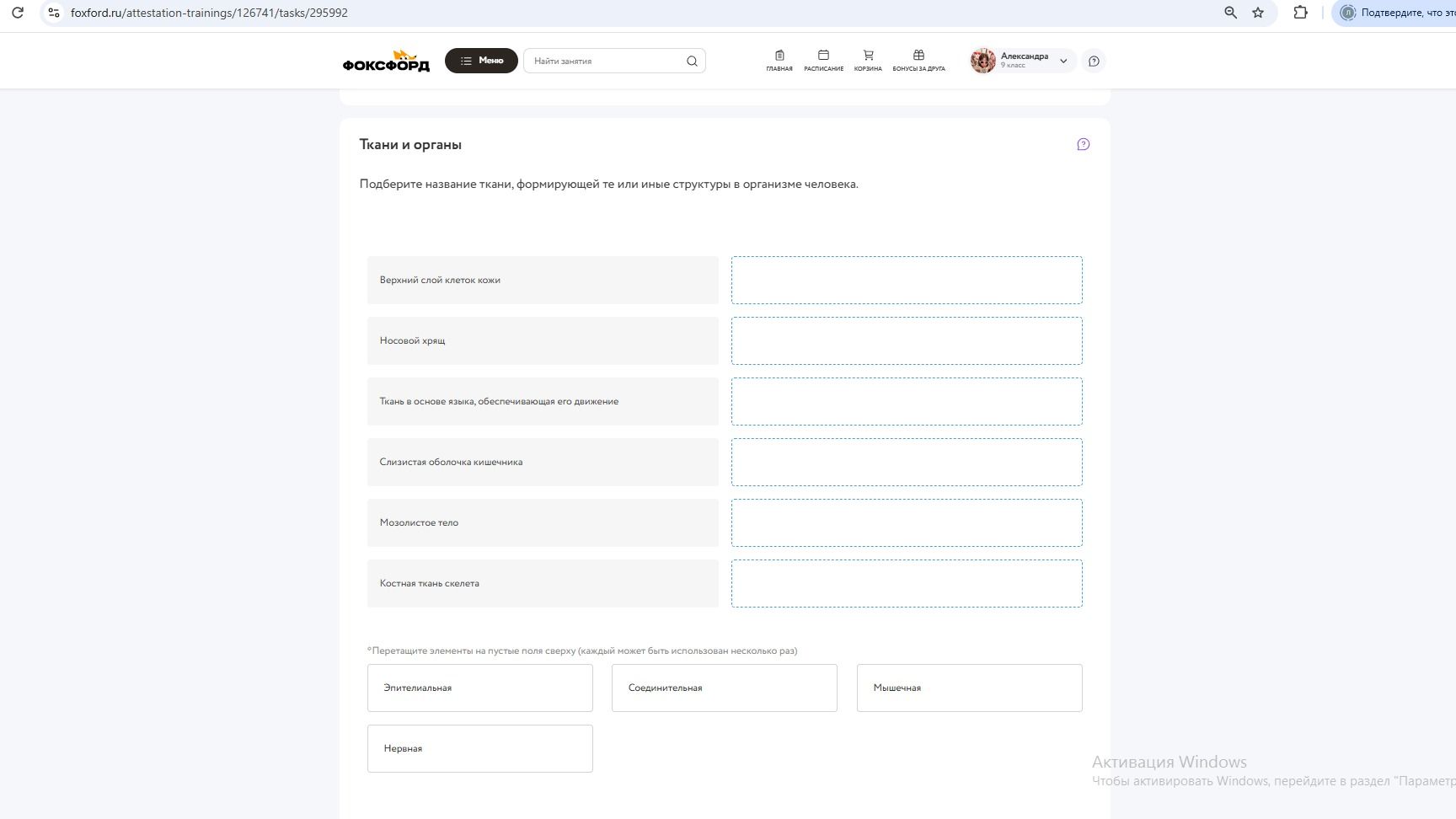Screen dimensions: 1456x819
Task: Open site info icon in address bar
Action: (54, 13)
